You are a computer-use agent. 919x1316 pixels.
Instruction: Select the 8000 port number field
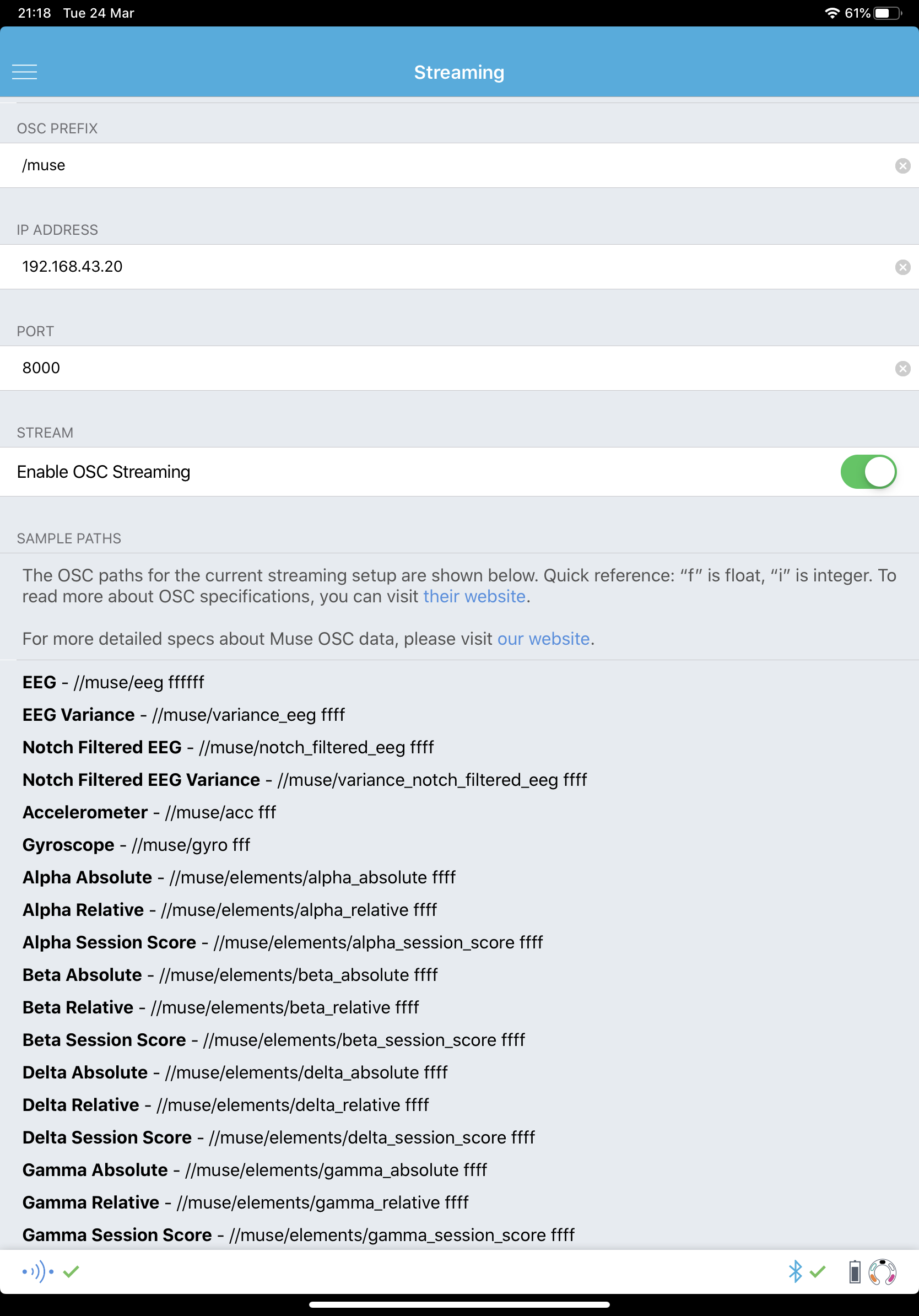(229, 368)
